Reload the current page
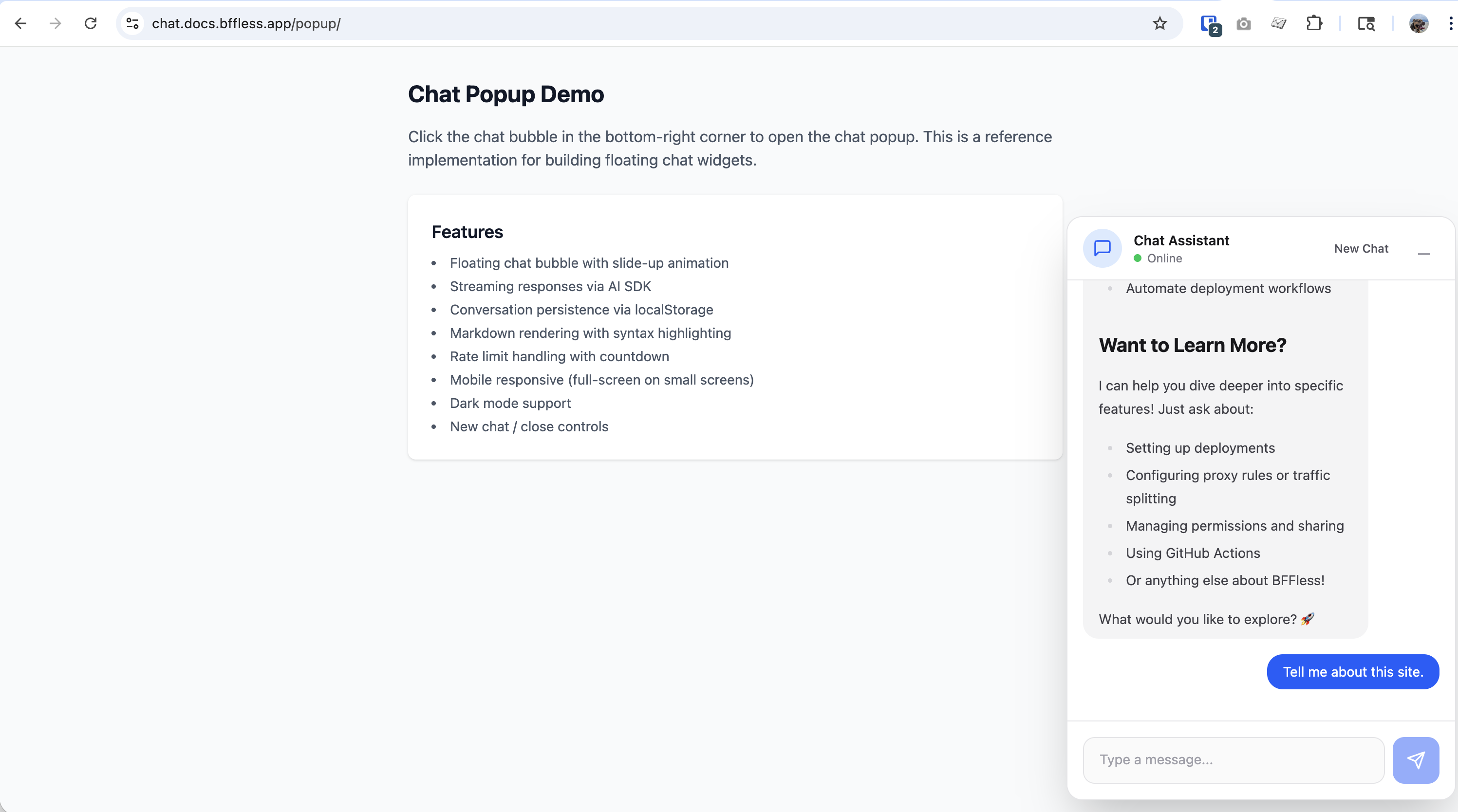The width and height of the screenshot is (1458, 812). pos(91,23)
